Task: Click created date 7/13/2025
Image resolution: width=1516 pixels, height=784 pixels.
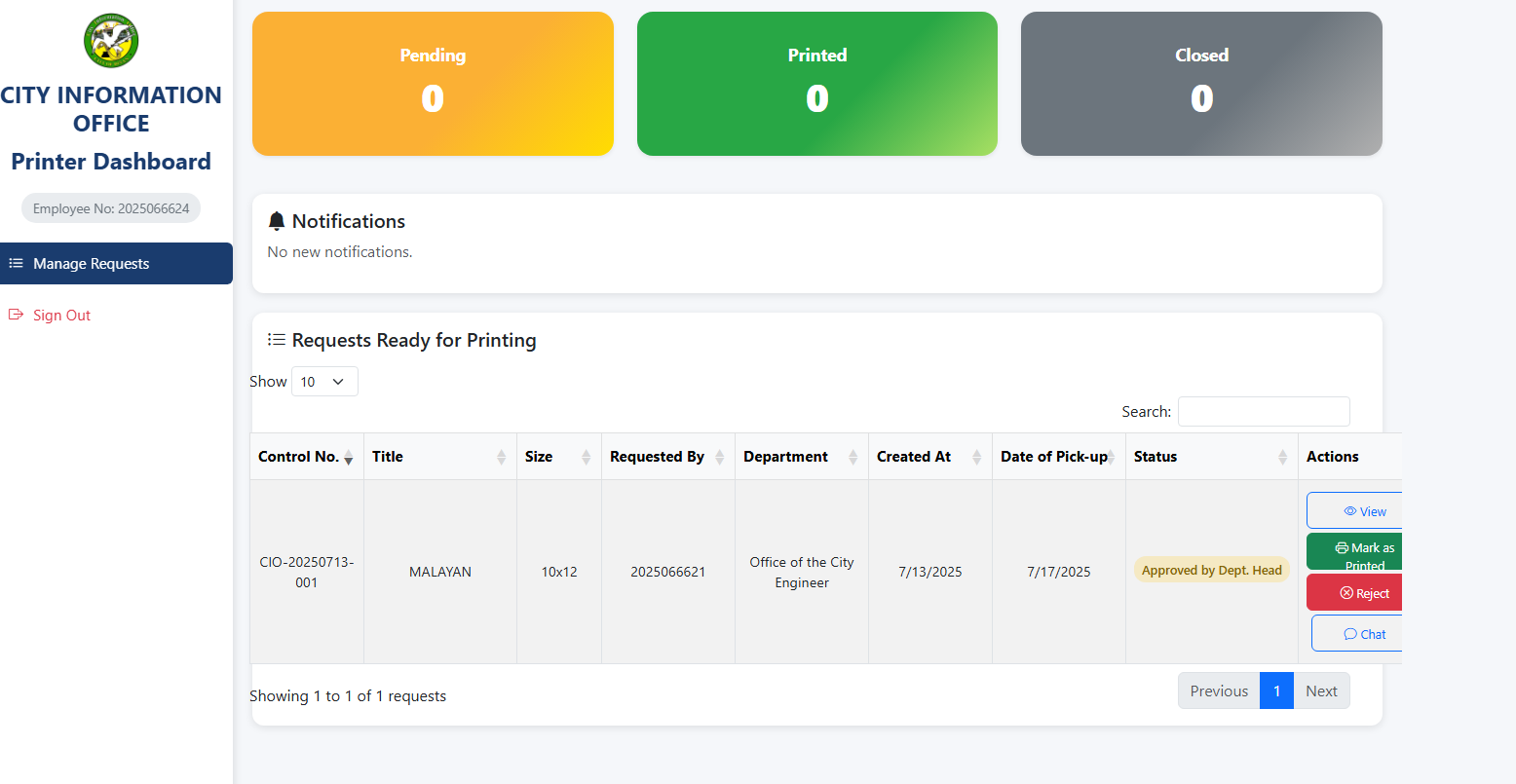Action: [930, 572]
